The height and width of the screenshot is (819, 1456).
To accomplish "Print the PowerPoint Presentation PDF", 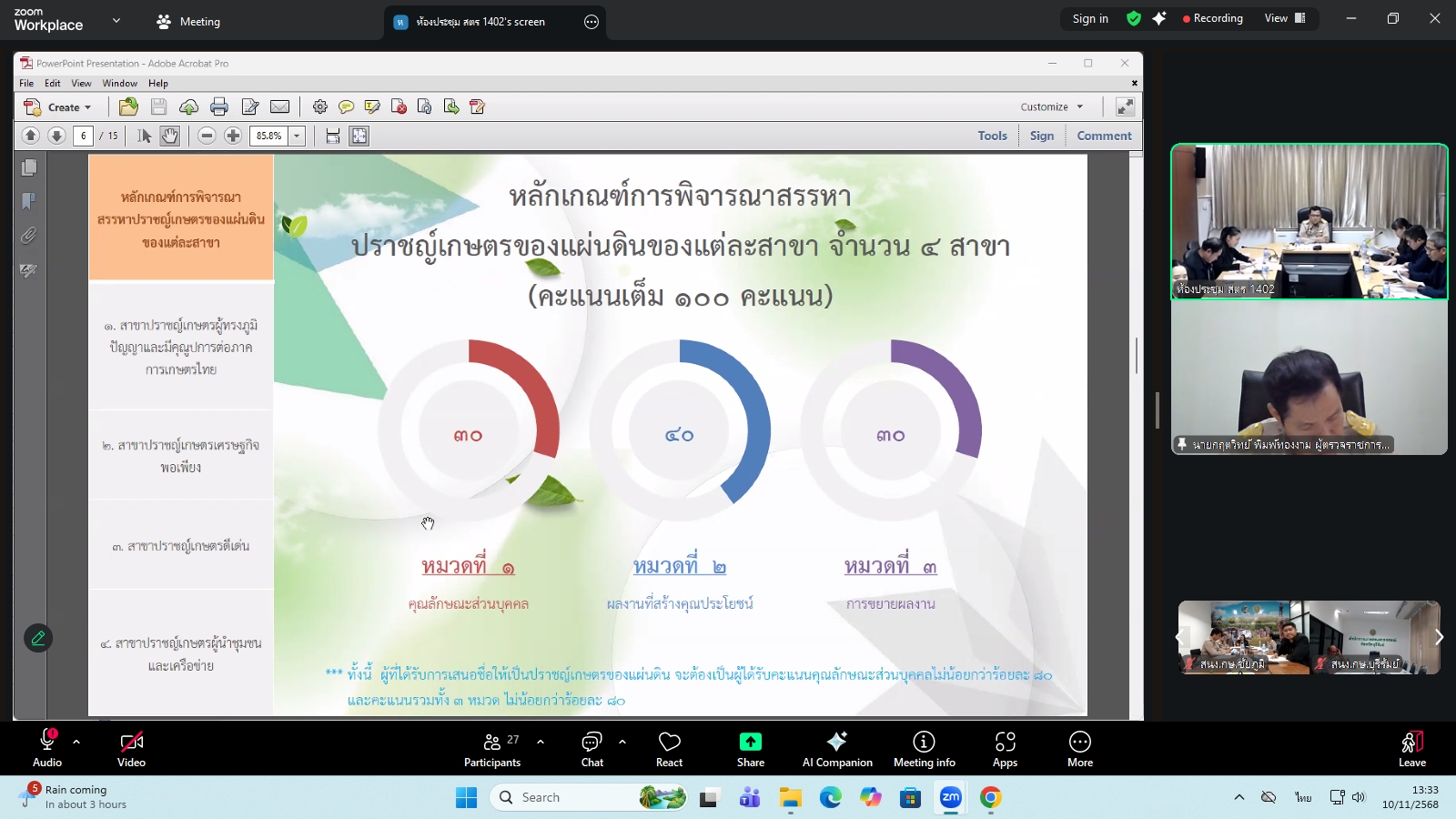I will tap(218, 106).
